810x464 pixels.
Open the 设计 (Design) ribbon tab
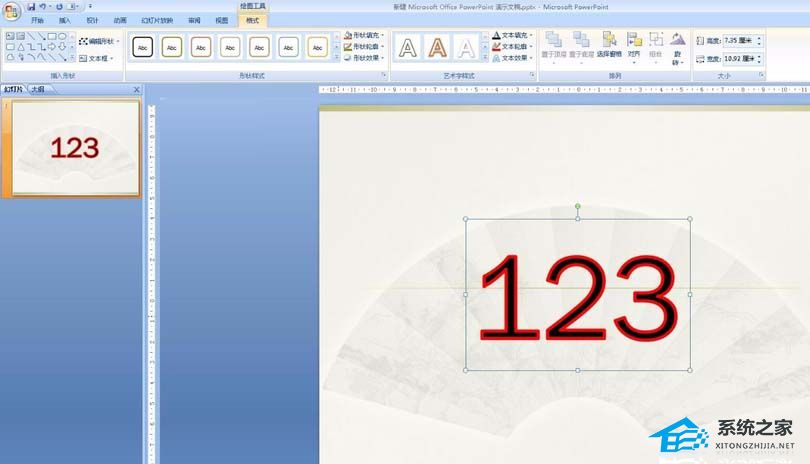pyautogui.click(x=92, y=21)
